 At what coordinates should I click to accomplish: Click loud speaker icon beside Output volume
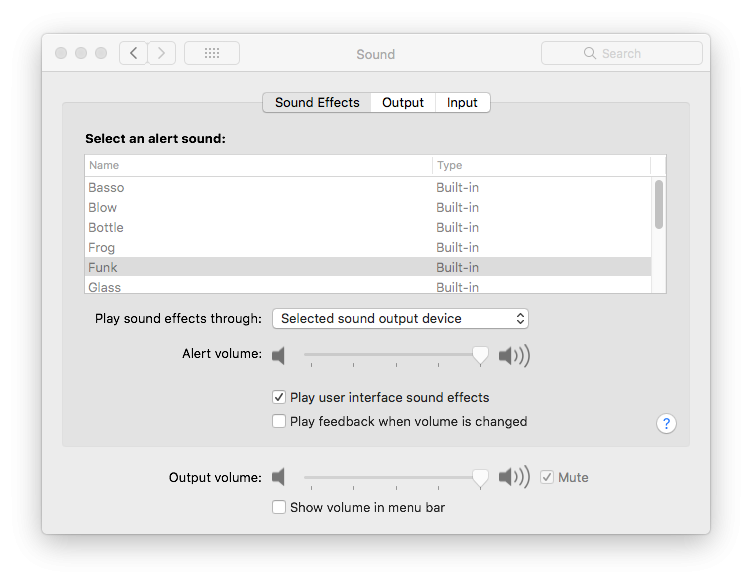click(514, 477)
